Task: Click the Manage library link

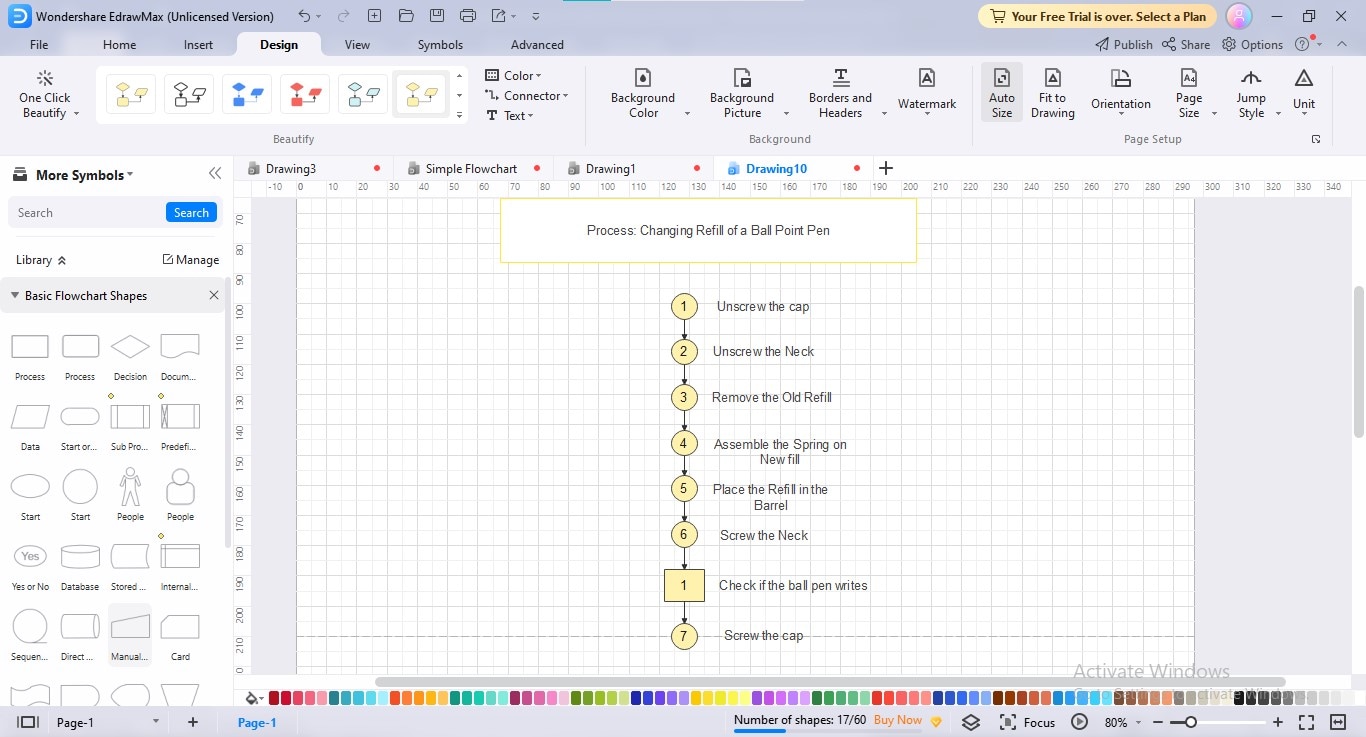Action: coord(190,259)
